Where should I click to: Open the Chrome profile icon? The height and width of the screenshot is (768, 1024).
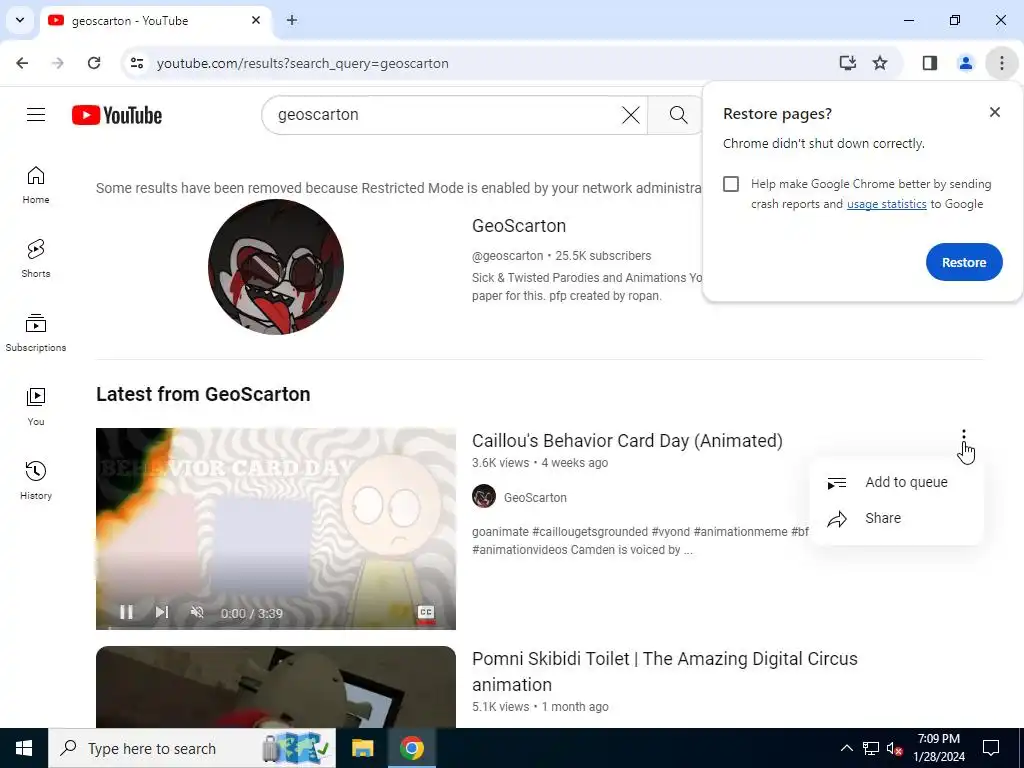[965, 63]
